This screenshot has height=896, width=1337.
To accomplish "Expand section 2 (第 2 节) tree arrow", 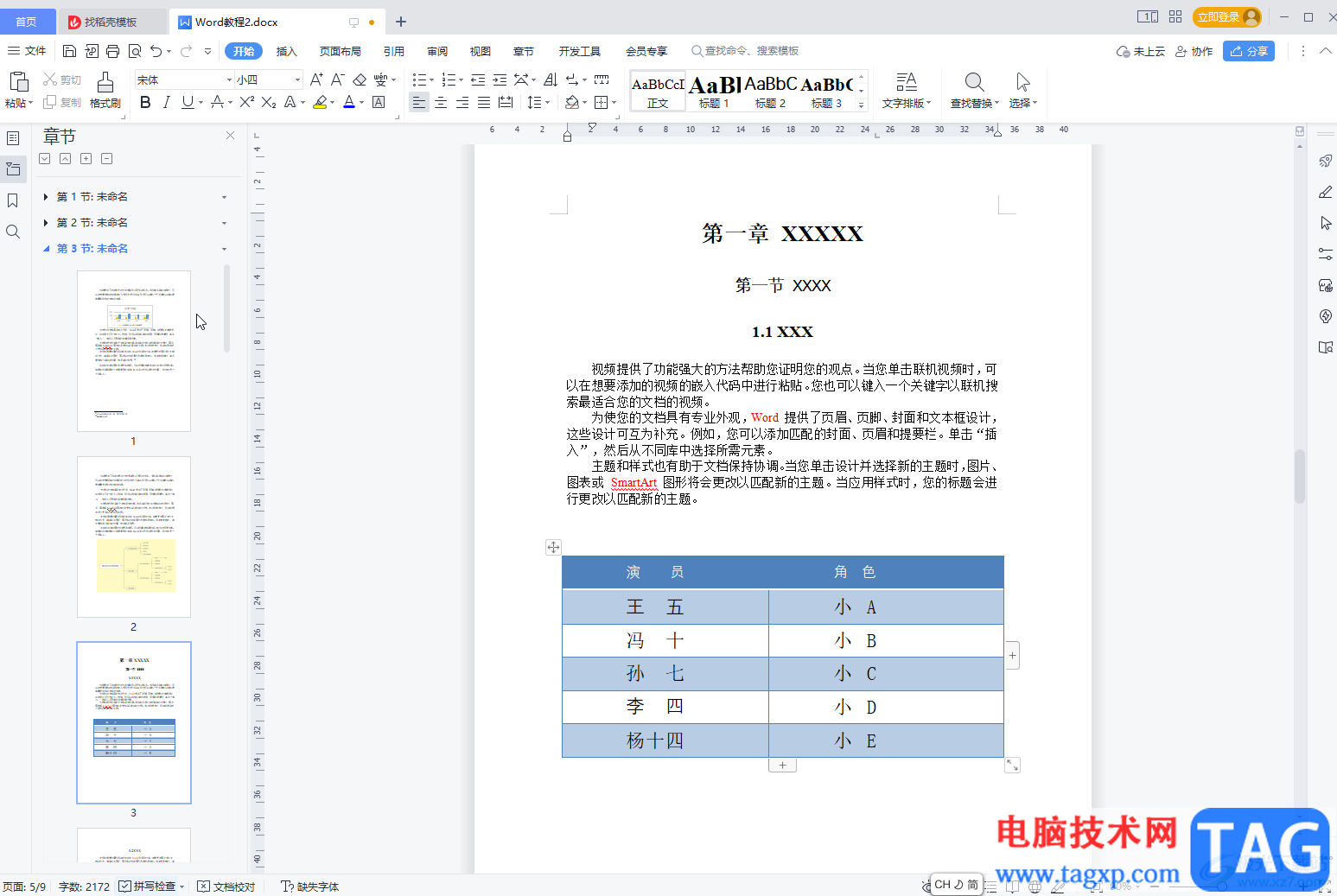I will coord(46,223).
